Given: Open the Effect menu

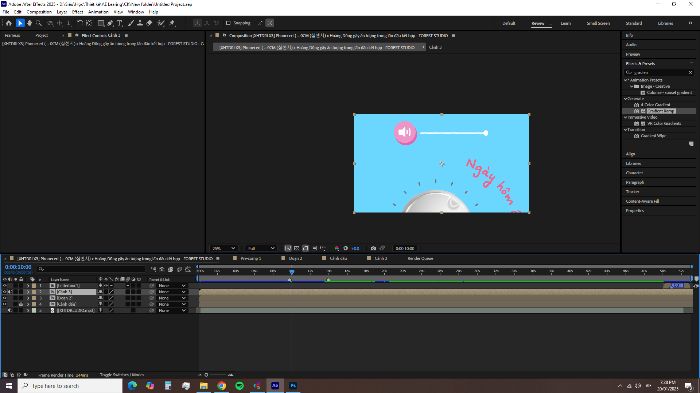Looking at the screenshot, I should tap(78, 12).
